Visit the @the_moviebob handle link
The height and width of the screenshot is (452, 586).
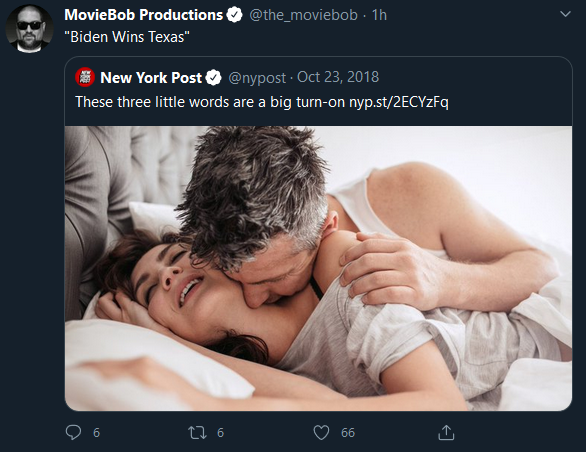click(303, 15)
